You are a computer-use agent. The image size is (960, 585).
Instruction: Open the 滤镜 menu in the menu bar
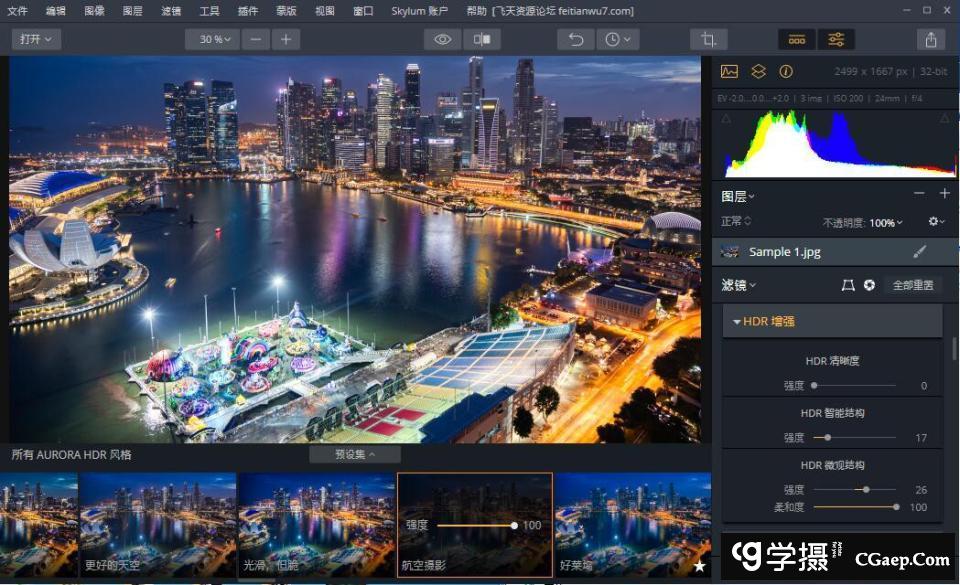tap(171, 11)
